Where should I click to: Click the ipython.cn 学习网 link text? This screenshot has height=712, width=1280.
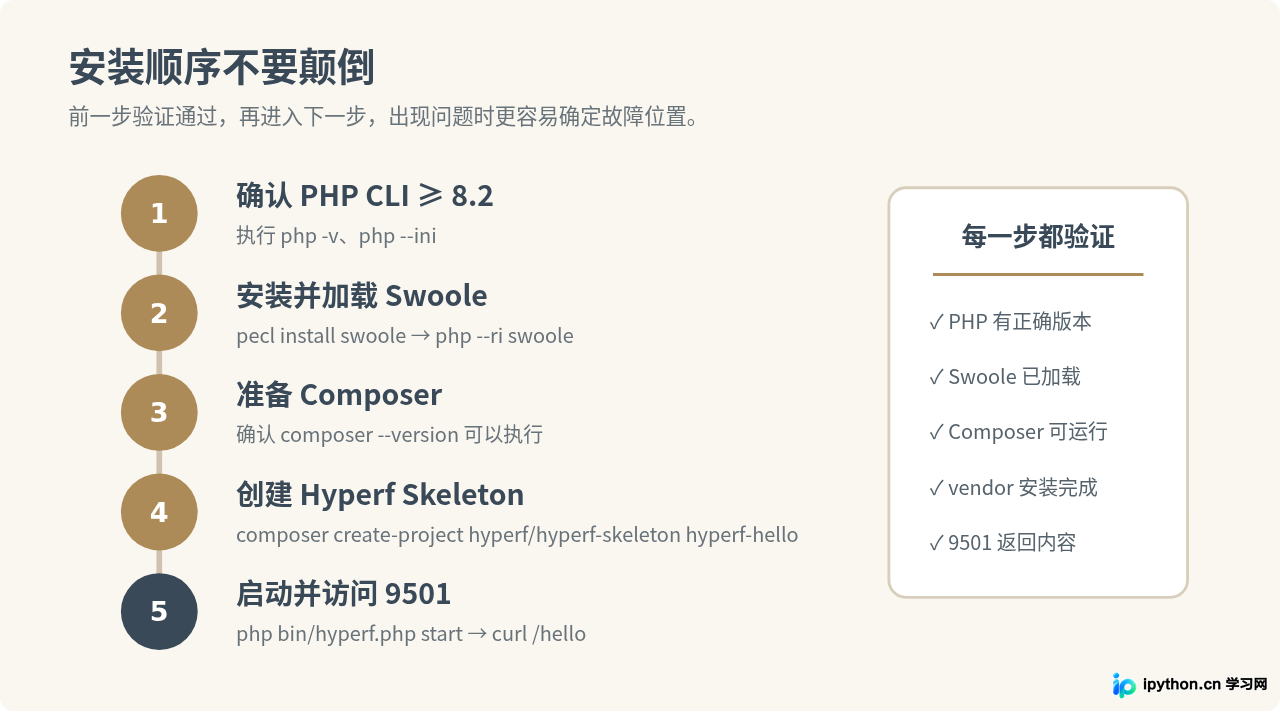click(1205, 685)
